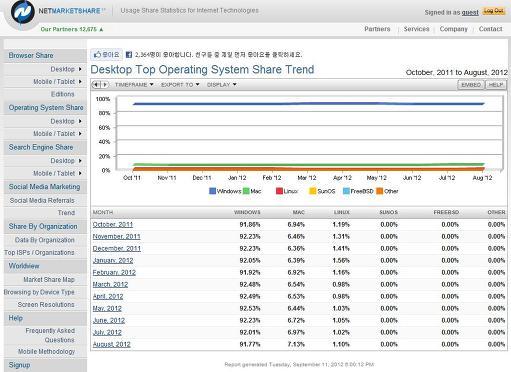This screenshot has width=511, height=372.
Task: Go to previous period with left arrow
Action: click(96, 85)
